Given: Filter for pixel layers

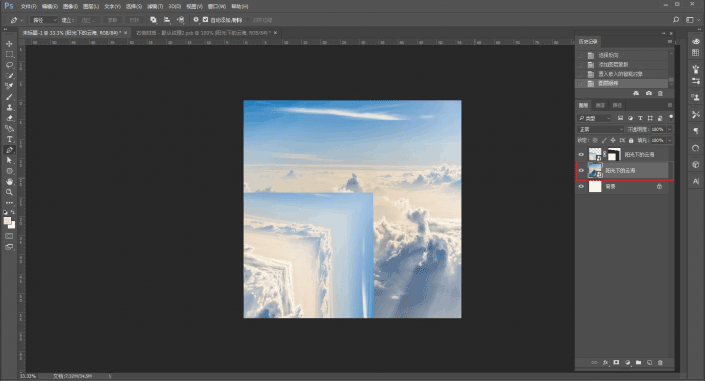Looking at the screenshot, I should click(x=620, y=118).
